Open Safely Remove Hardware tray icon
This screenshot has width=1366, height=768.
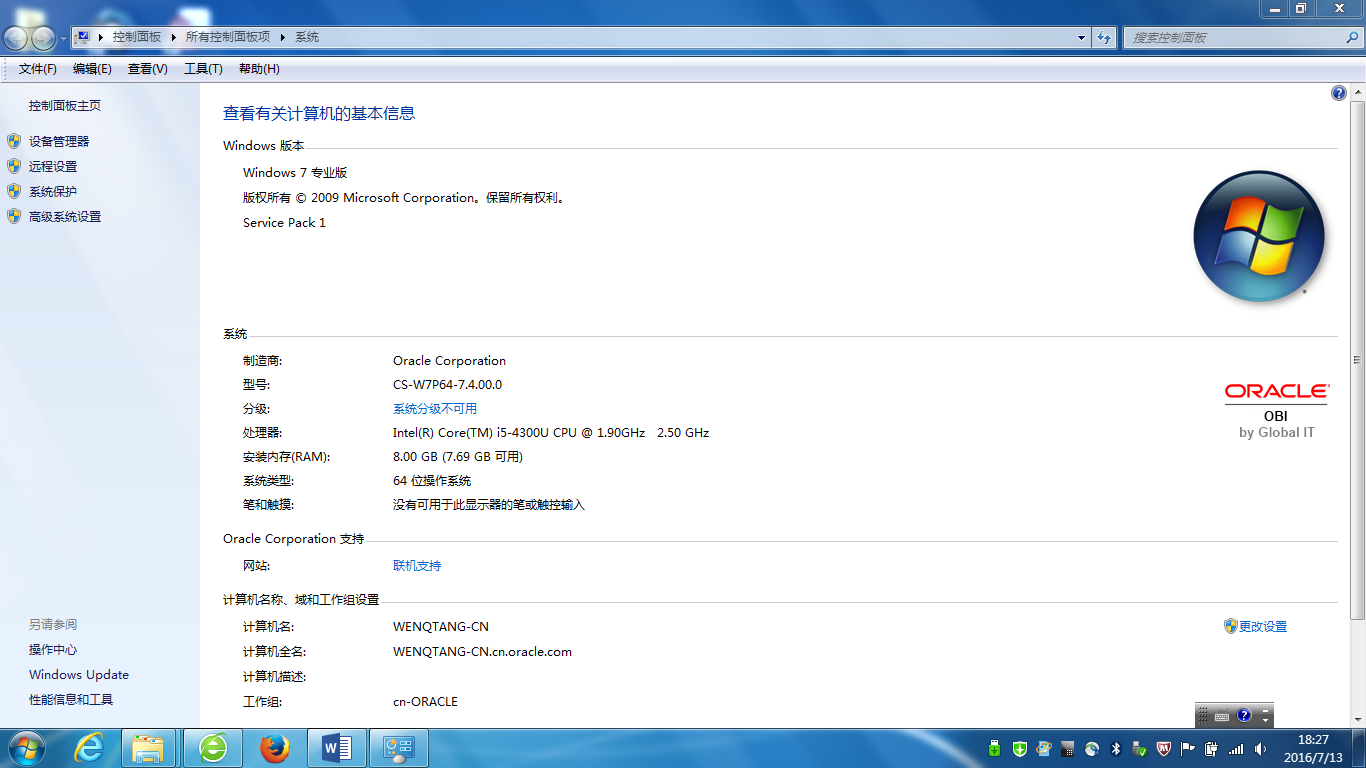tap(1139, 748)
